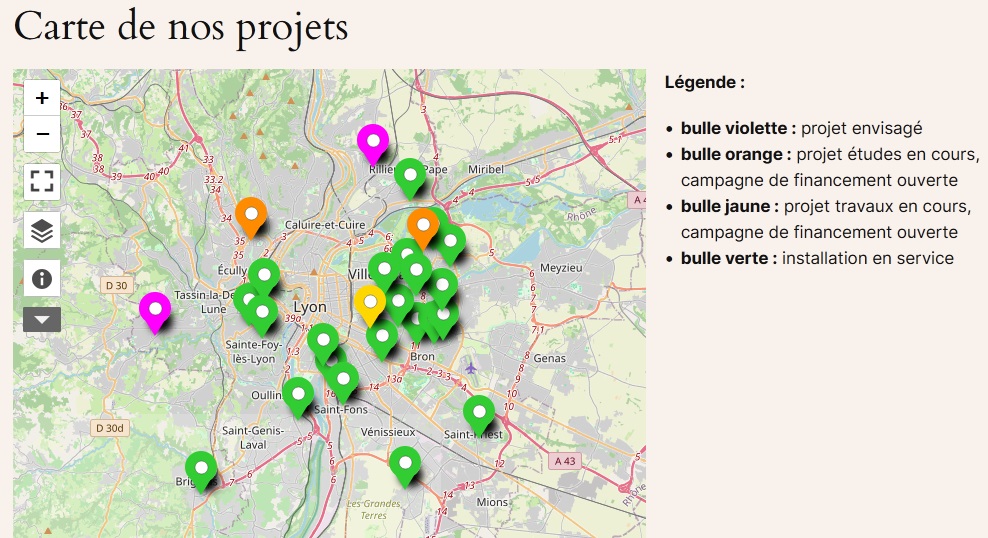Click the Miribel town label
Viewport: 988px width, 538px height.
tap(485, 170)
